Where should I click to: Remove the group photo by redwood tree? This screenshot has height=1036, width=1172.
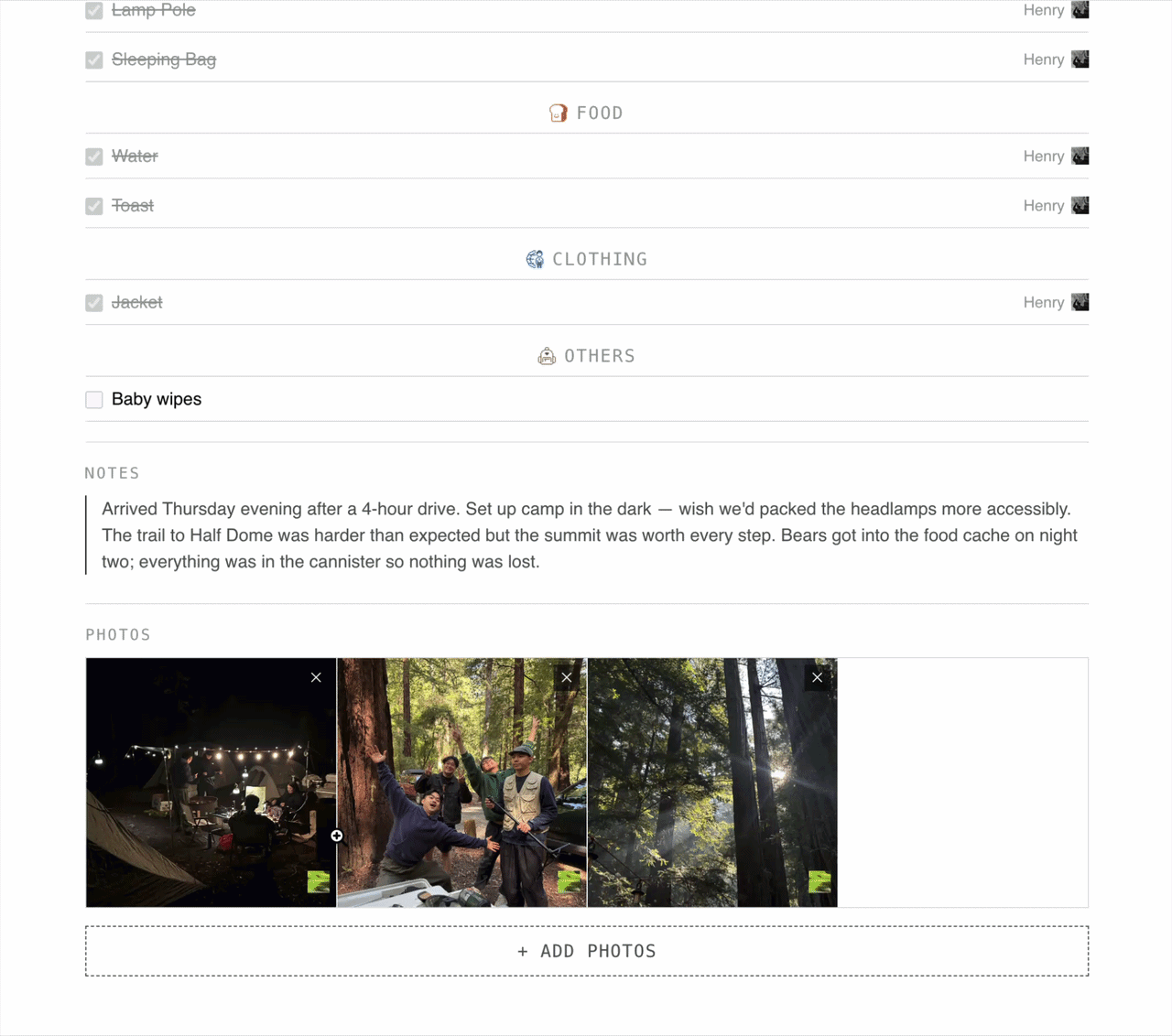(567, 677)
